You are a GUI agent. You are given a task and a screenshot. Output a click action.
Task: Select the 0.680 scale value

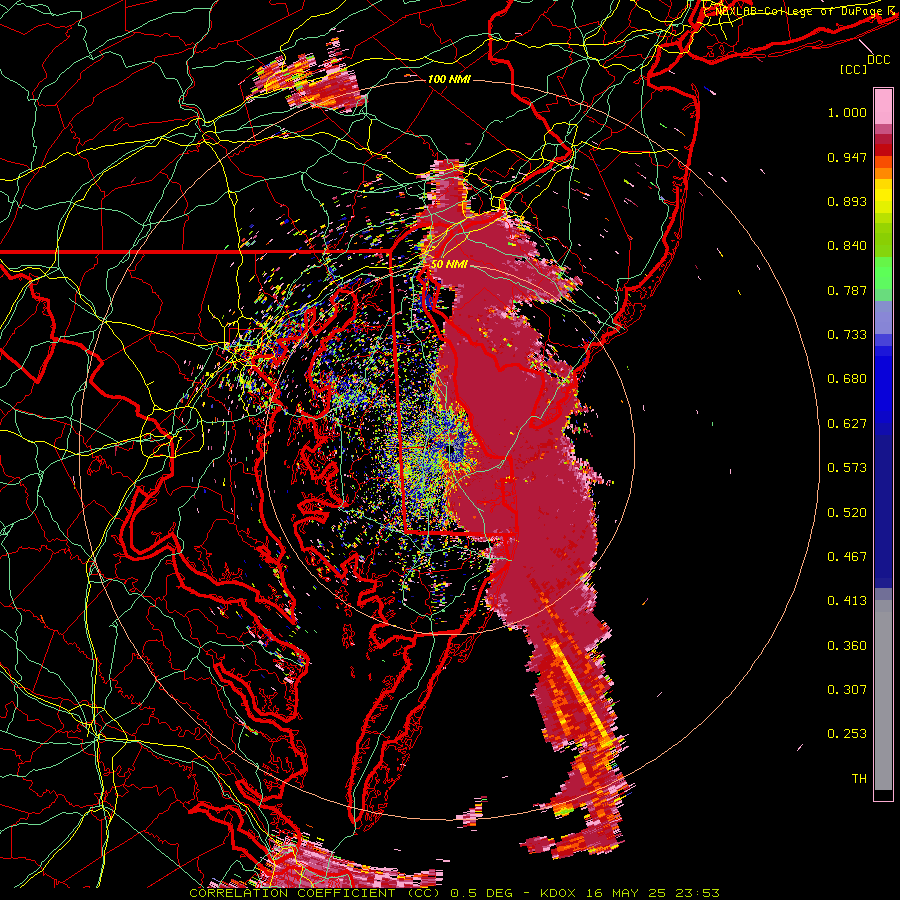pos(847,379)
